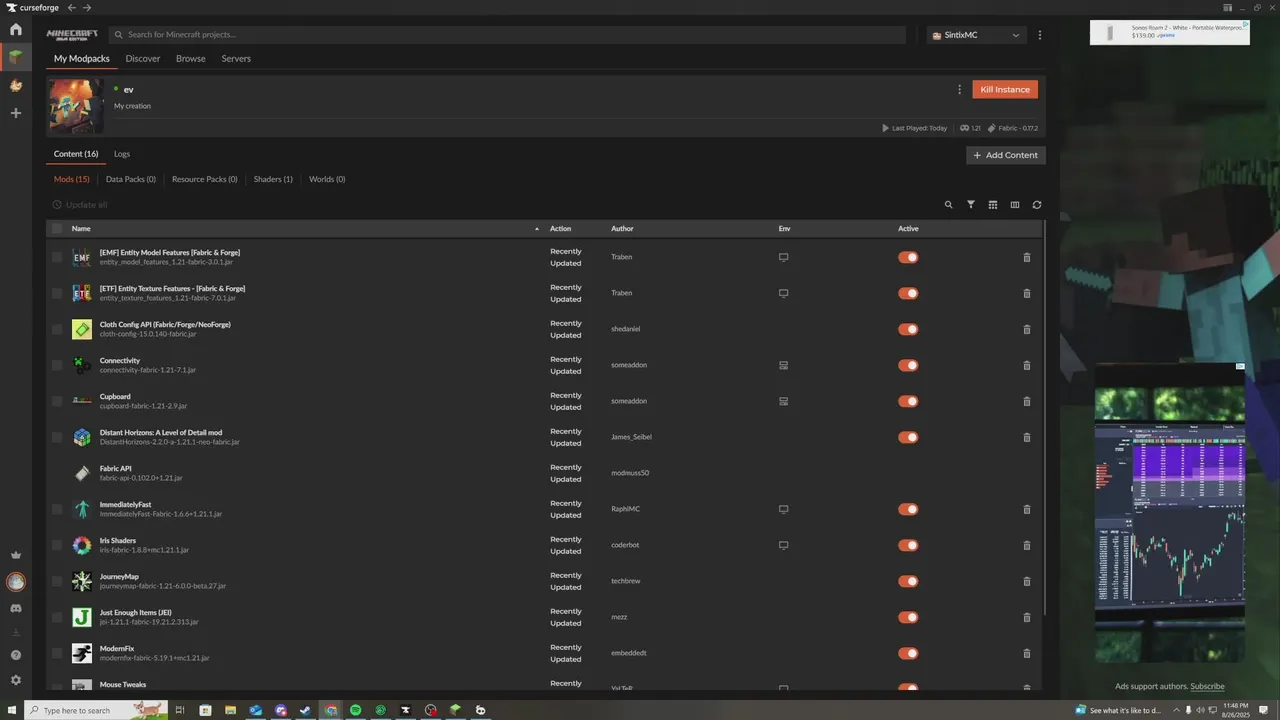Viewport: 1280px width, 720px height.
Task: Switch to My Modpacks tab
Action: [82, 59]
